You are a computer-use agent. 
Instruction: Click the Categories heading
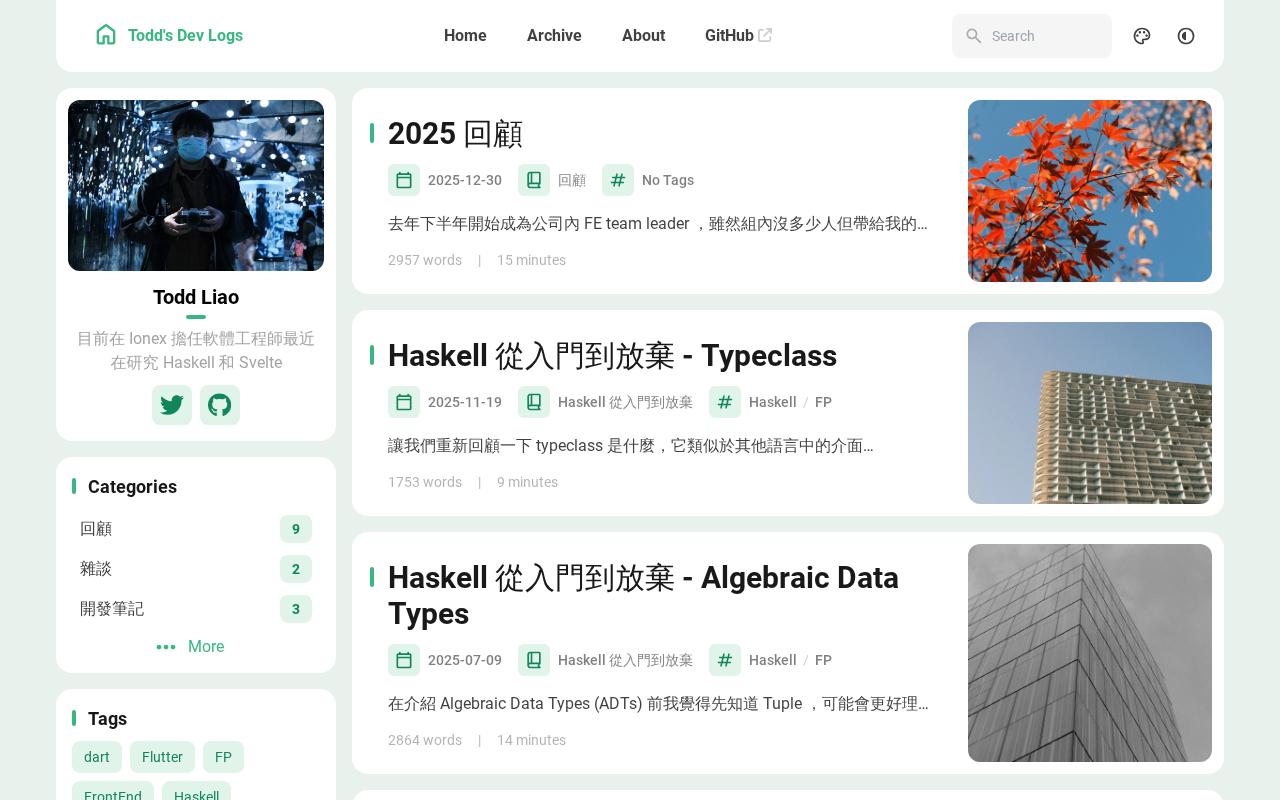click(132, 487)
